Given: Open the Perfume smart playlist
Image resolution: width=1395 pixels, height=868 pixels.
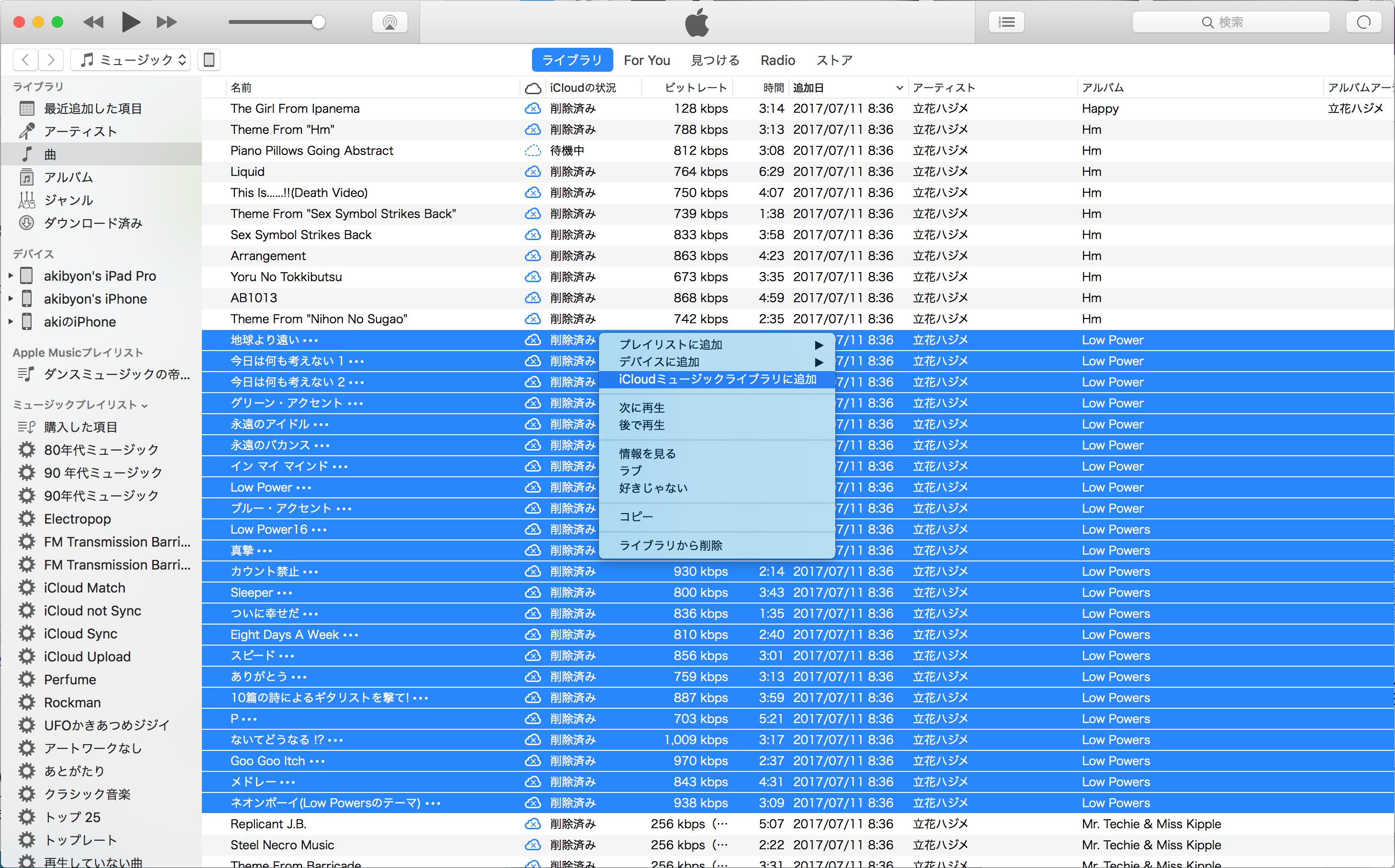Looking at the screenshot, I should (101, 680).
